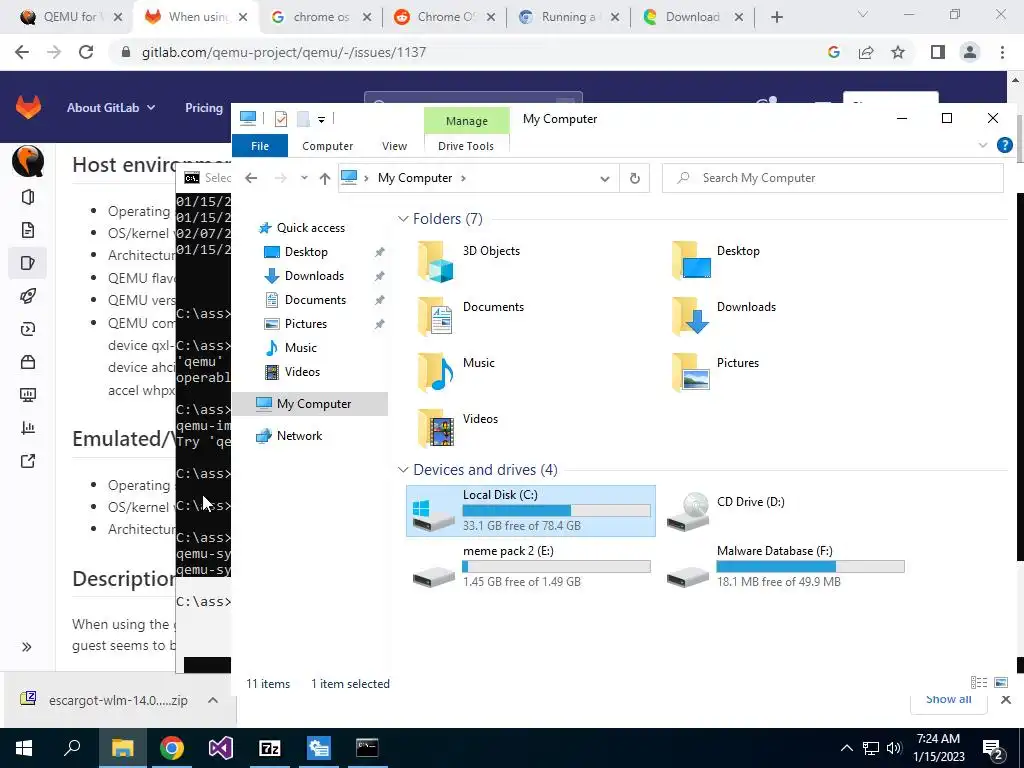The width and height of the screenshot is (1024, 768).
Task: Open the Customize Quick Access Toolbar dropdown
Action: click(x=321, y=119)
